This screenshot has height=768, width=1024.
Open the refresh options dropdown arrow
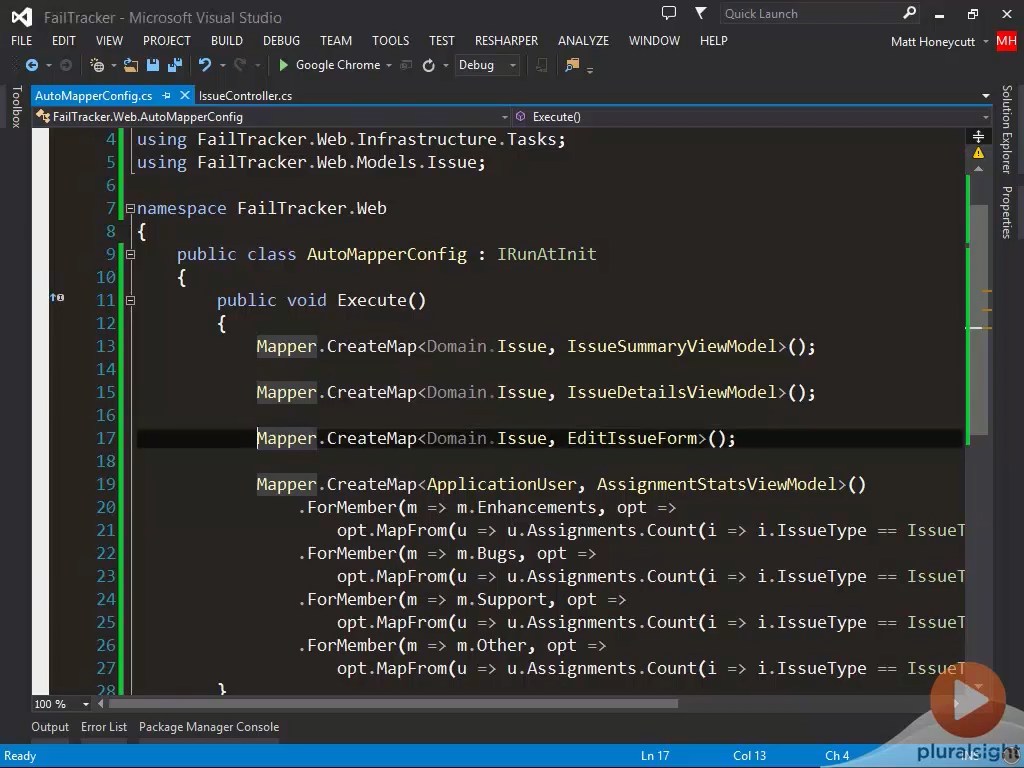click(x=446, y=65)
